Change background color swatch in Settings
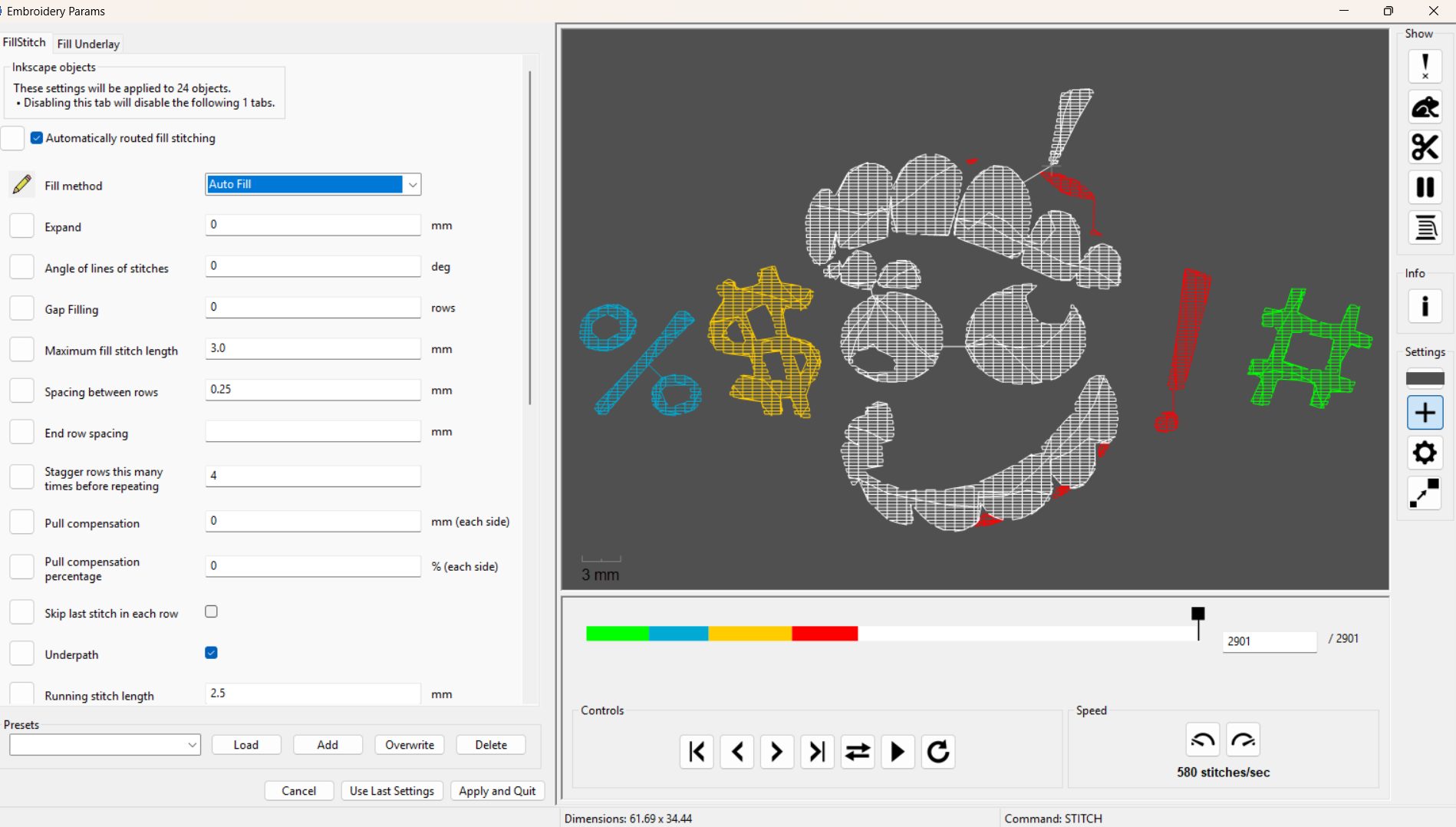This screenshot has height=827, width=1456. (1425, 378)
